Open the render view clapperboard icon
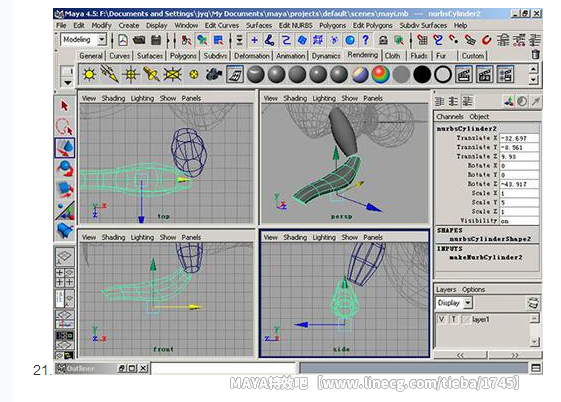This screenshot has height=402, width=561. point(464,75)
